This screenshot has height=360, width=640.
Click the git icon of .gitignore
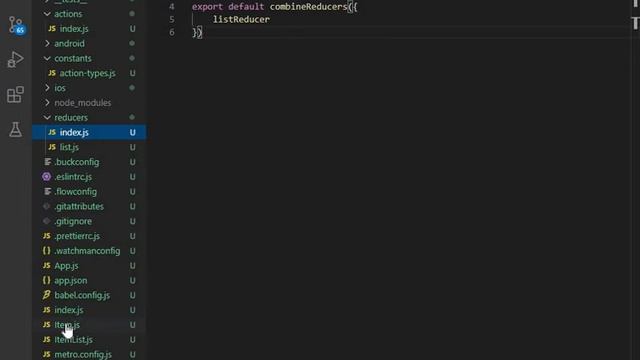[47, 221]
